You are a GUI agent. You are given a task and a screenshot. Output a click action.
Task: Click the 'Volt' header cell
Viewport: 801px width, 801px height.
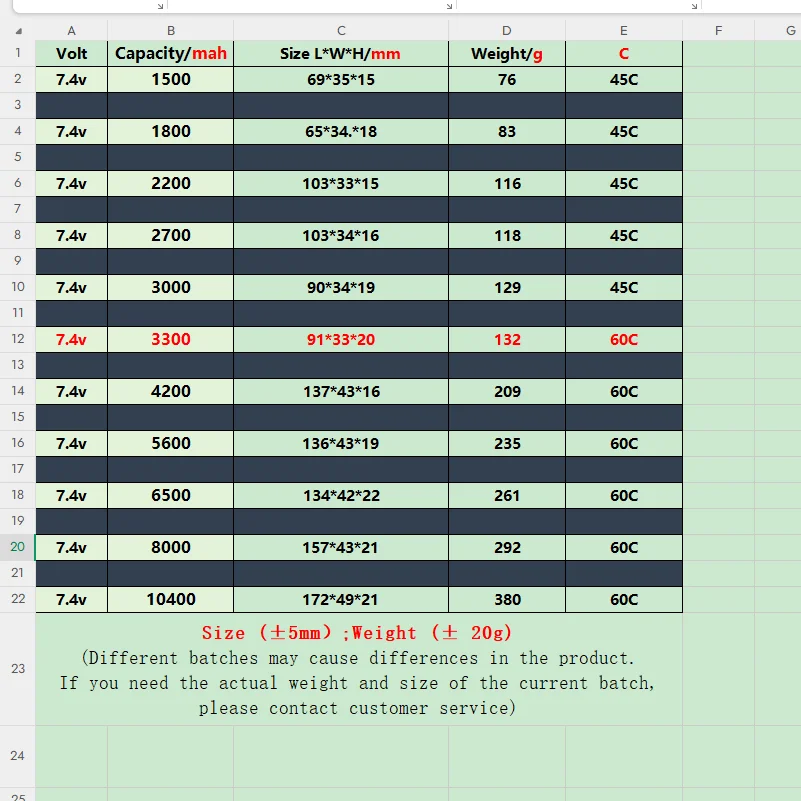click(72, 54)
